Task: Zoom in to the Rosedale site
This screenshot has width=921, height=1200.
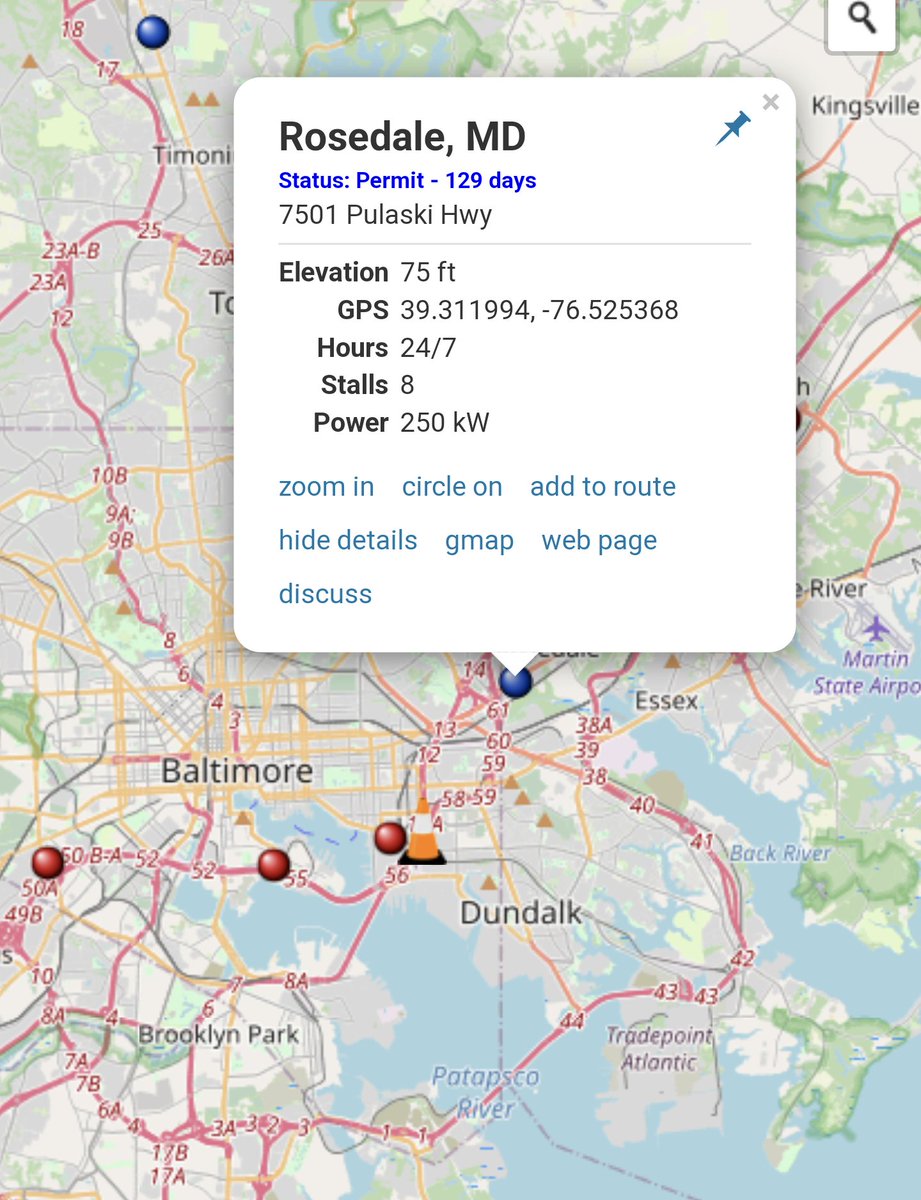Action: tap(326, 487)
